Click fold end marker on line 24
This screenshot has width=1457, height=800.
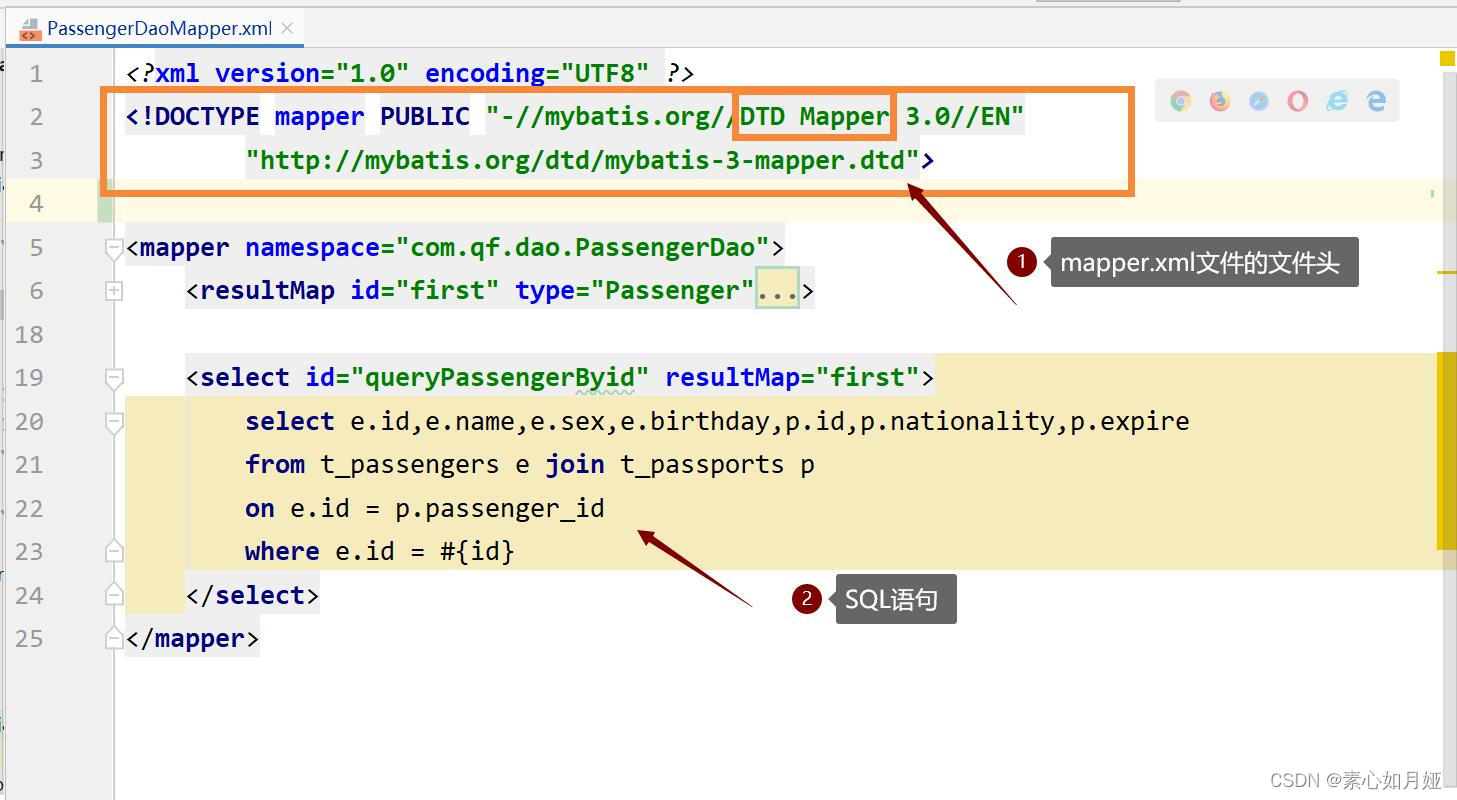click(x=114, y=595)
